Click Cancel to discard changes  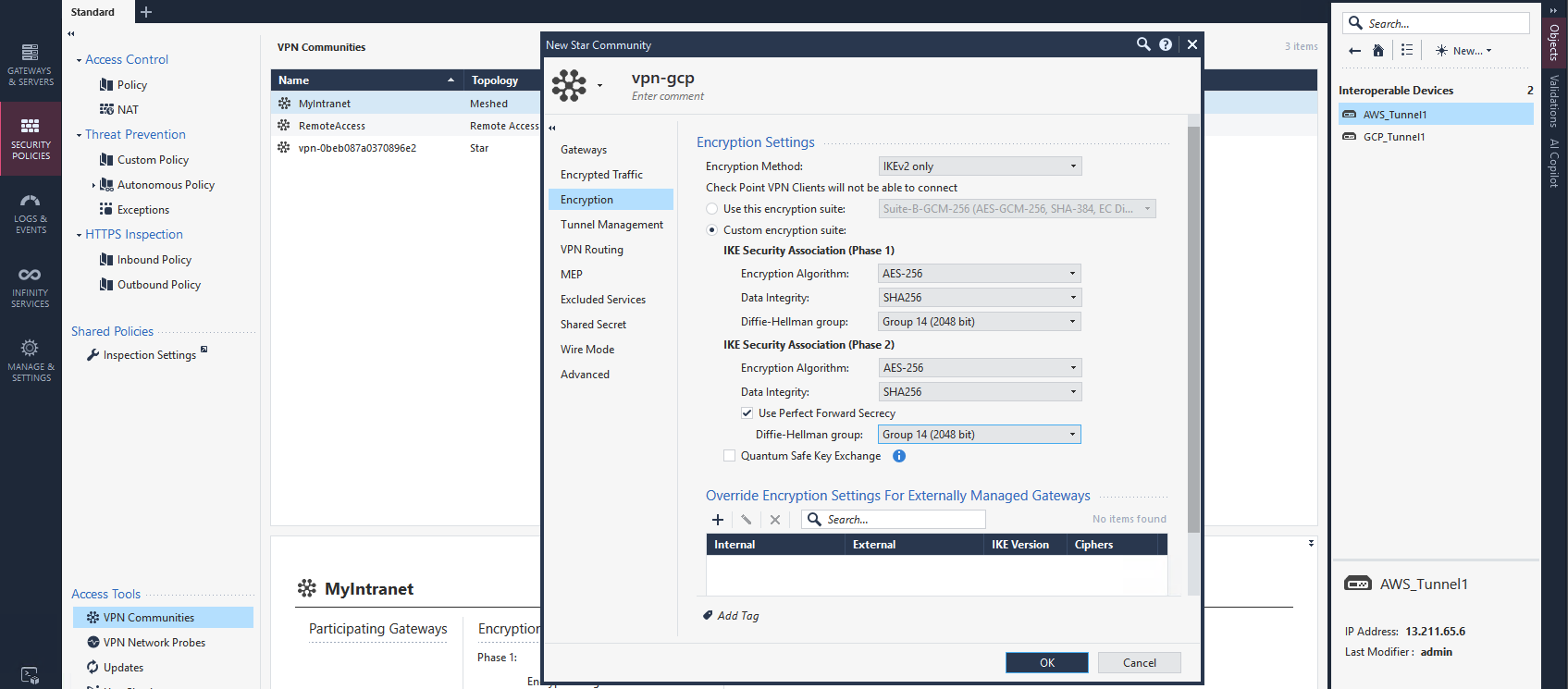coord(1139,662)
